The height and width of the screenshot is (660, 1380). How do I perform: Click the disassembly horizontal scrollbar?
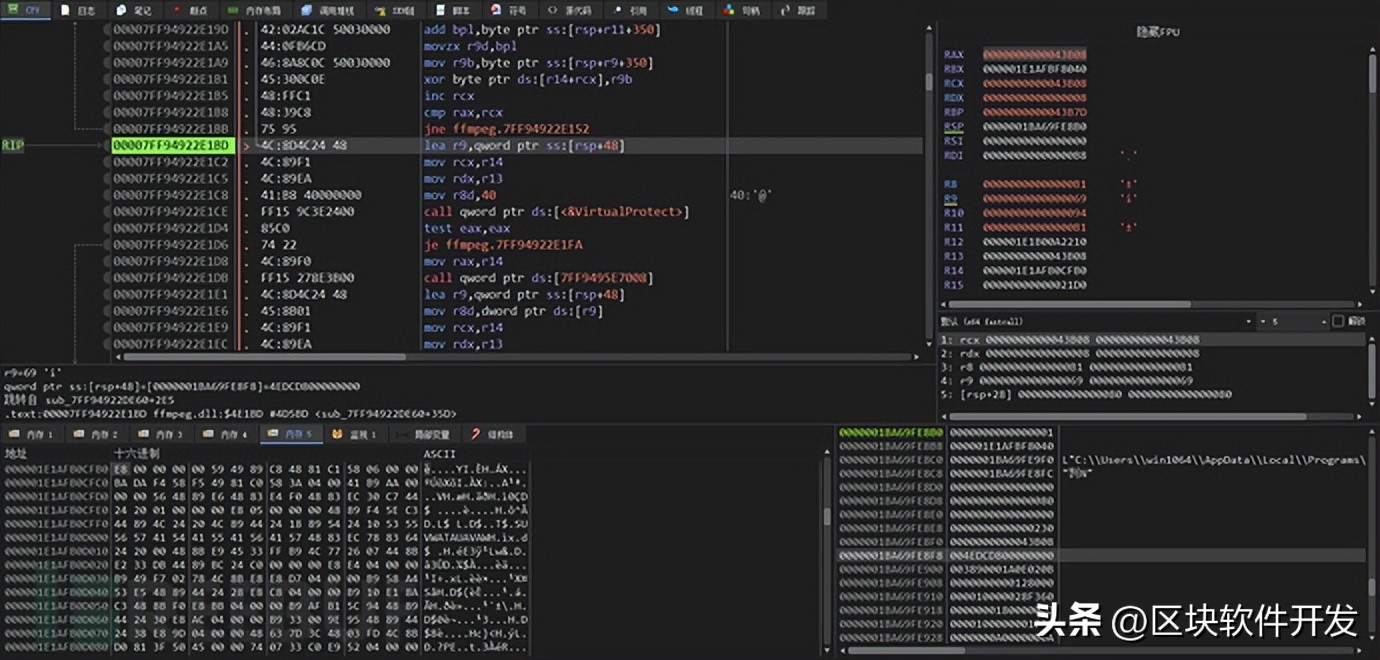click(x=260, y=356)
